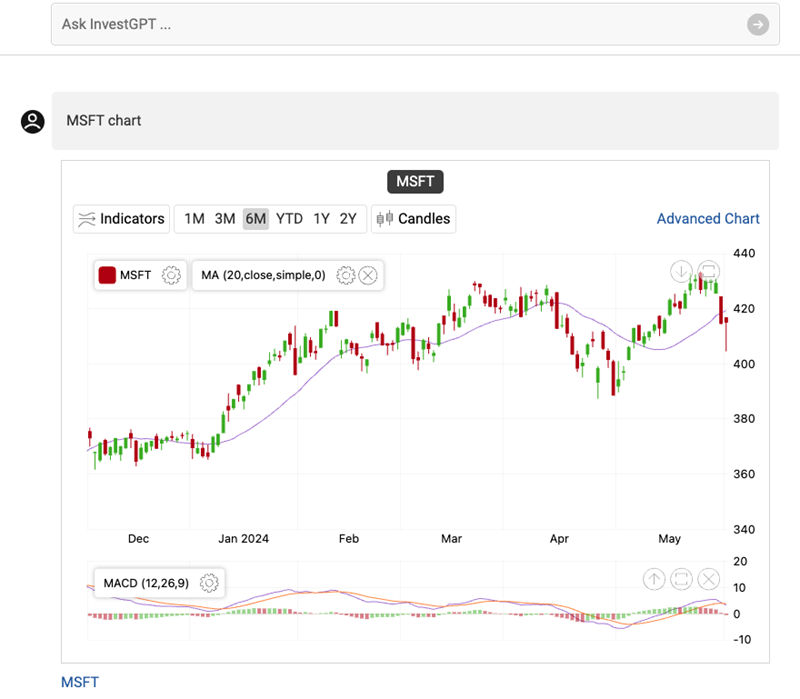Remove the MA indicator with X icon
Screen dimensions: 800x699
(x=368, y=275)
